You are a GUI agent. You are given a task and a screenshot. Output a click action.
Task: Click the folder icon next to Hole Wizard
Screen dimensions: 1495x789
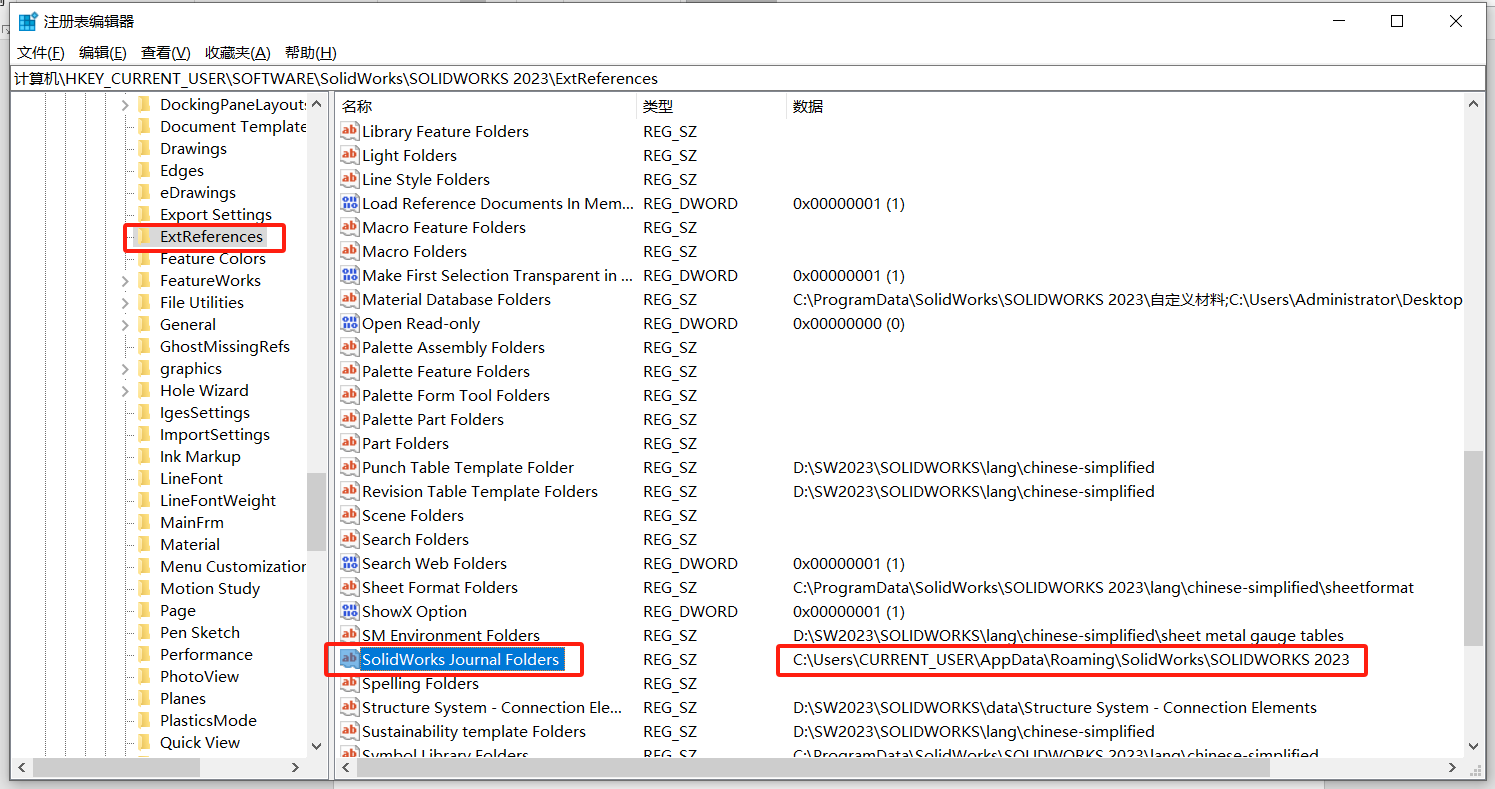click(144, 390)
